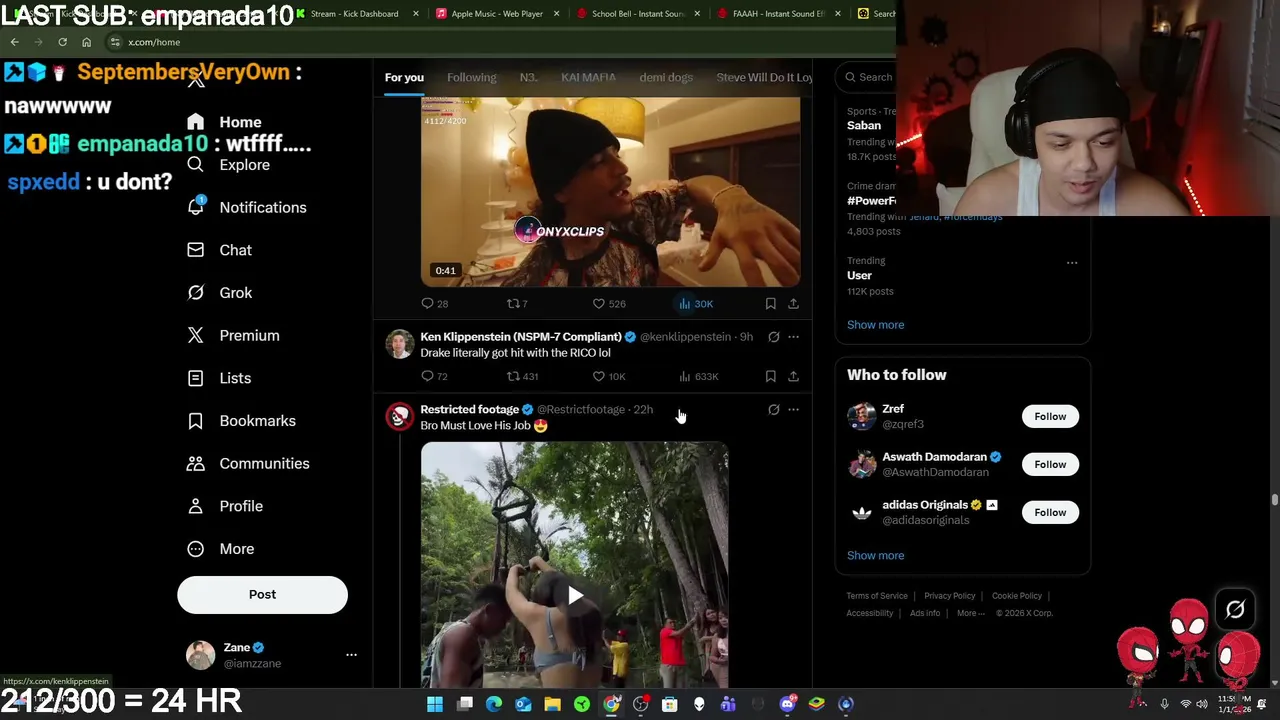Reply to Ken Klippenstein's post
1280x720 pixels.
(434, 377)
